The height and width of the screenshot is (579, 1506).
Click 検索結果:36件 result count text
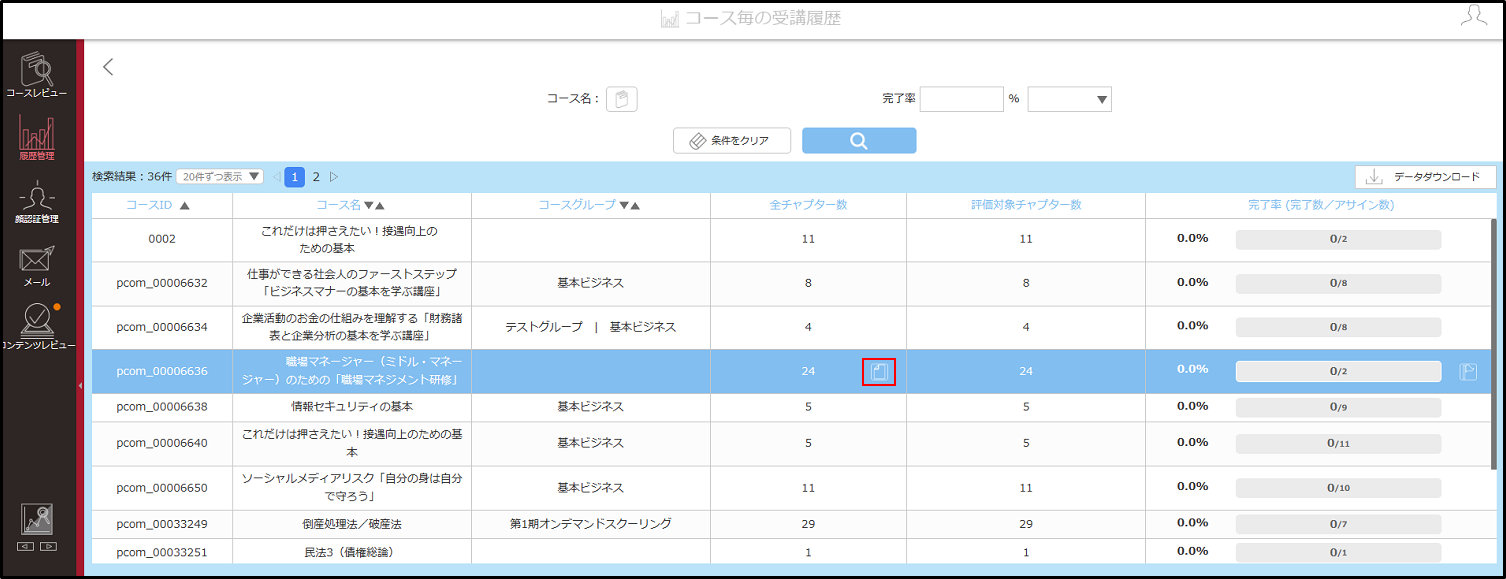point(131,177)
